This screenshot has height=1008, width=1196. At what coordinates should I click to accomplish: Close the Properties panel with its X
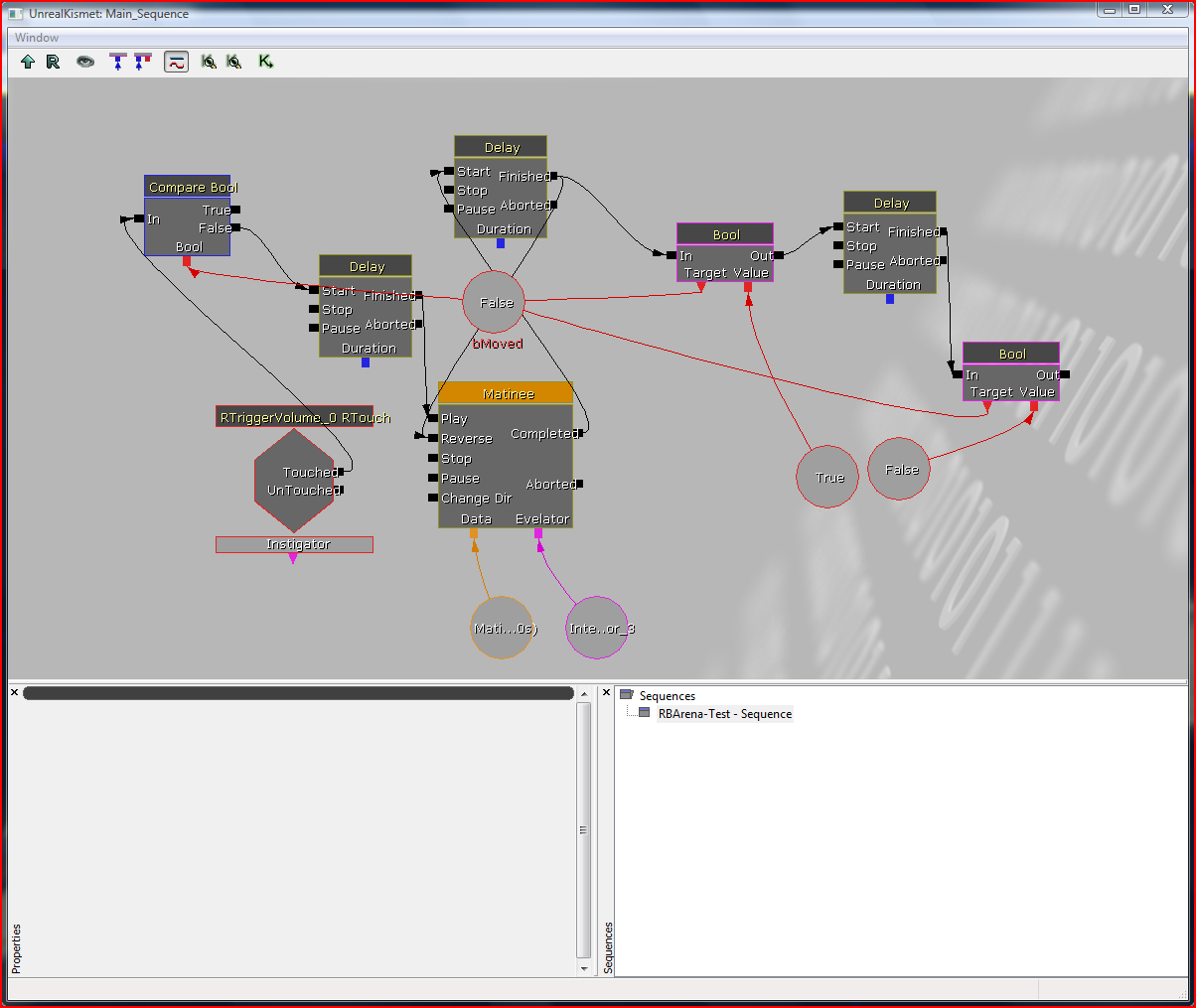15,692
